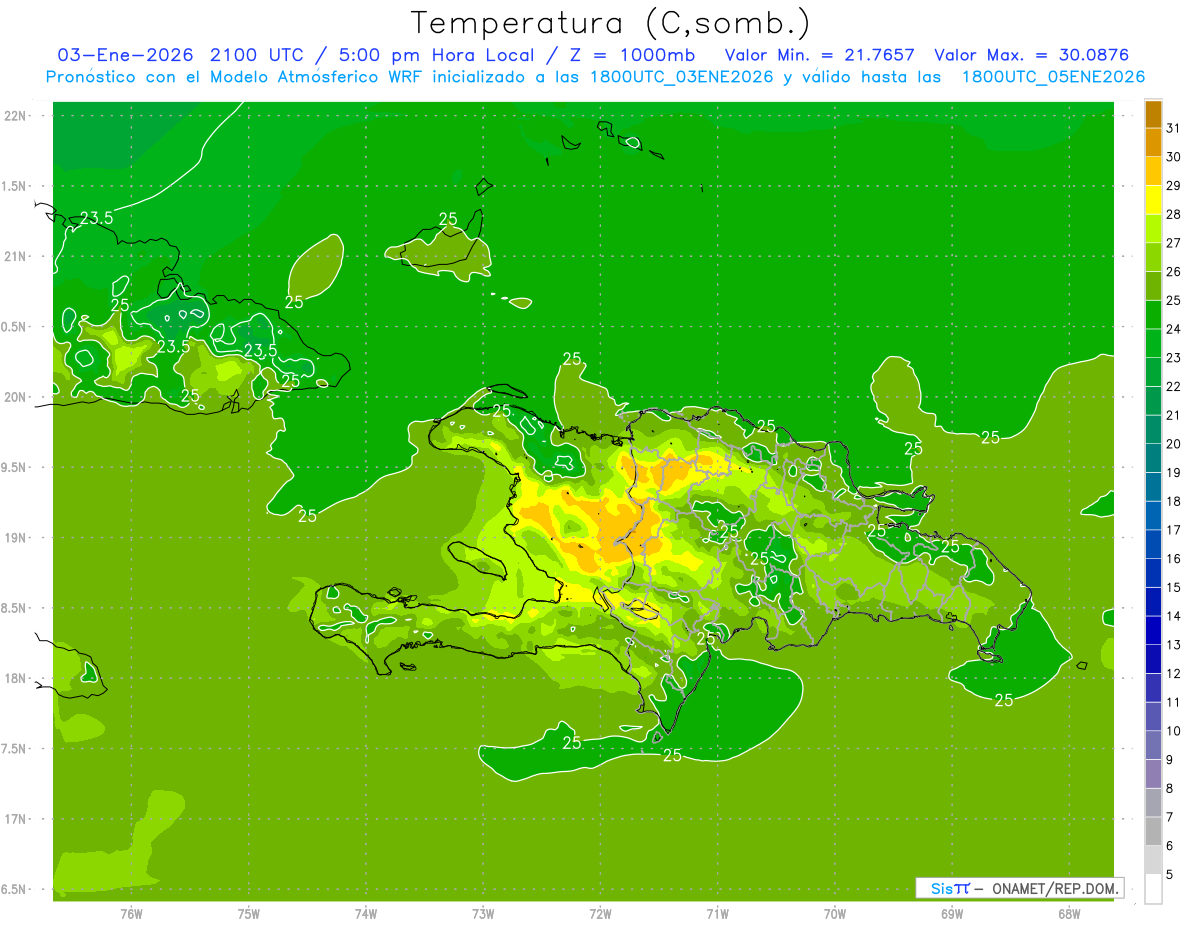Click the "70W" longitude axis label
This screenshot has height=927, width=1200.
pyautogui.click(x=835, y=913)
